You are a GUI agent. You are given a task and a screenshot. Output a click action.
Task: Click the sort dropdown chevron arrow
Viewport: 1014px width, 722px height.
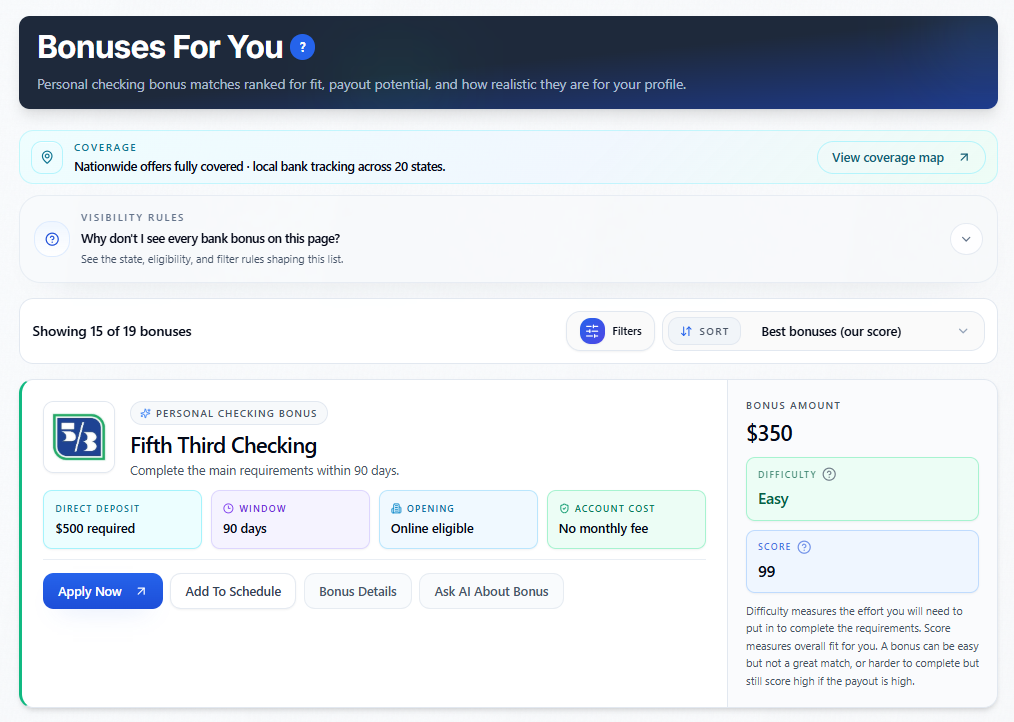(963, 331)
